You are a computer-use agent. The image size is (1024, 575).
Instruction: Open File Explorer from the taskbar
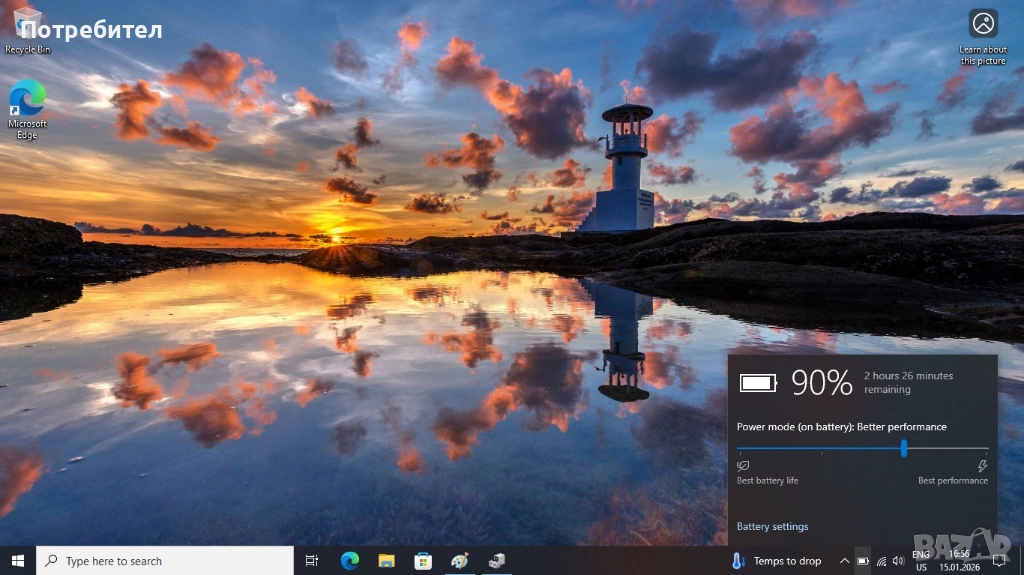(x=386, y=561)
